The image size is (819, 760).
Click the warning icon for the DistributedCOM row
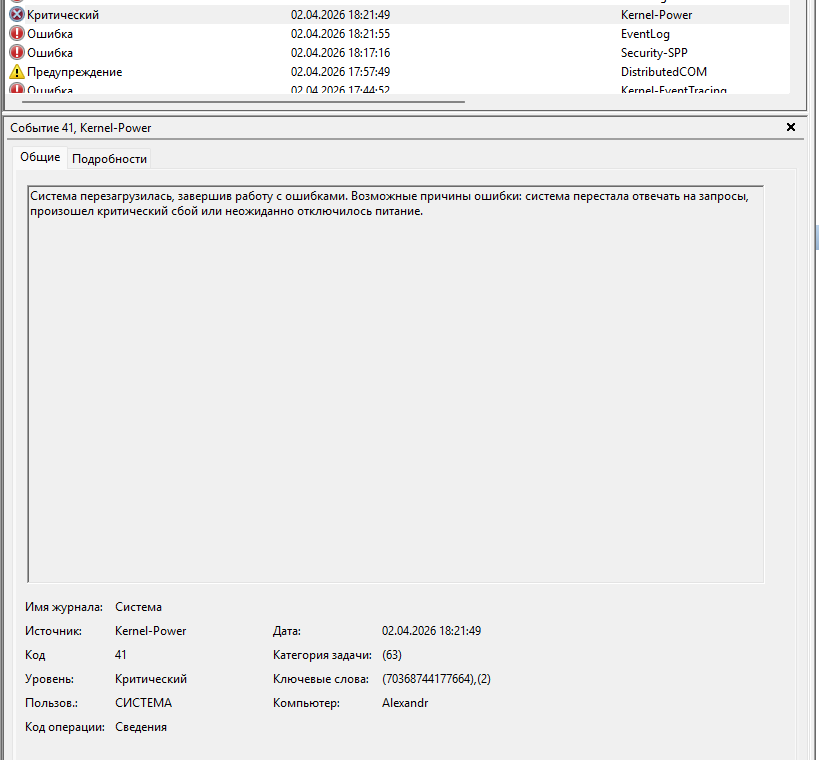pyautogui.click(x=17, y=72)
